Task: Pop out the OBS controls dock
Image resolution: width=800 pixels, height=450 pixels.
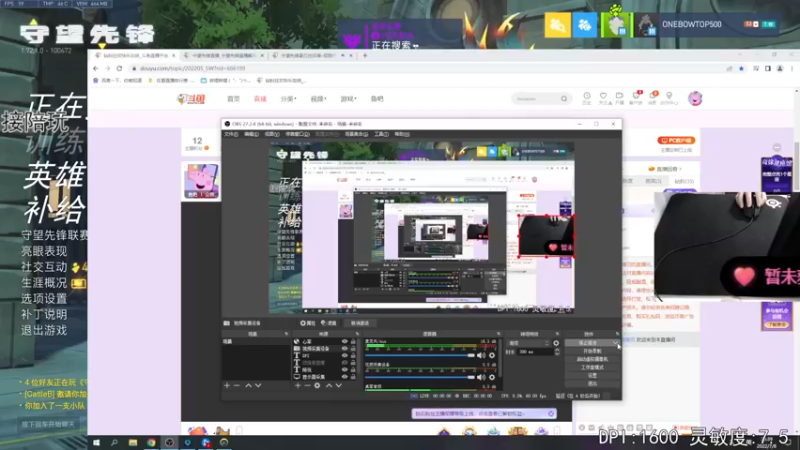Action: click(x=617, y=334)
